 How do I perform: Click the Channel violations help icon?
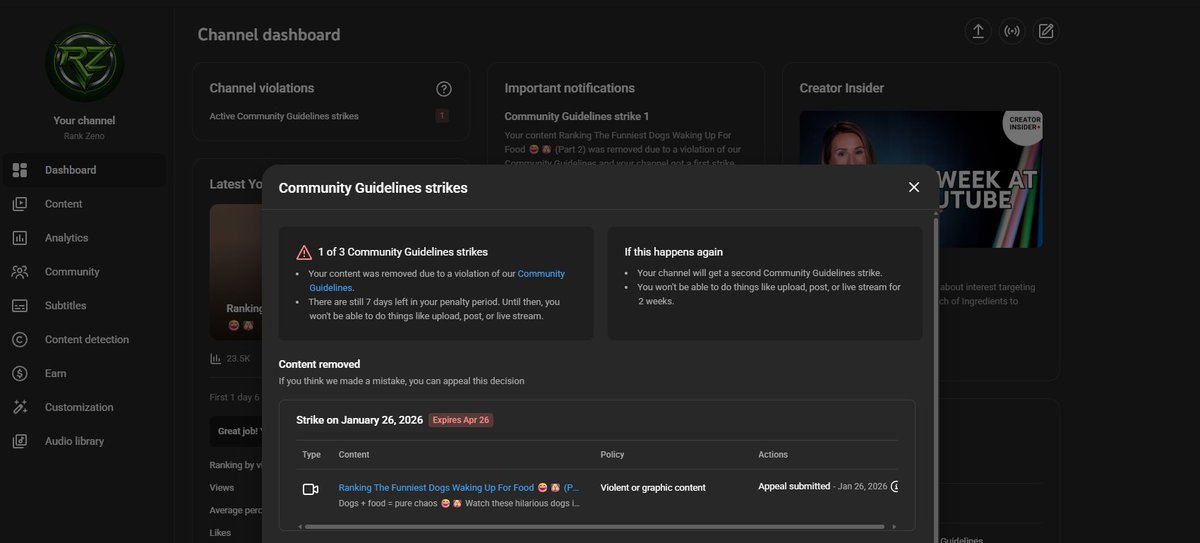[444, 89]
